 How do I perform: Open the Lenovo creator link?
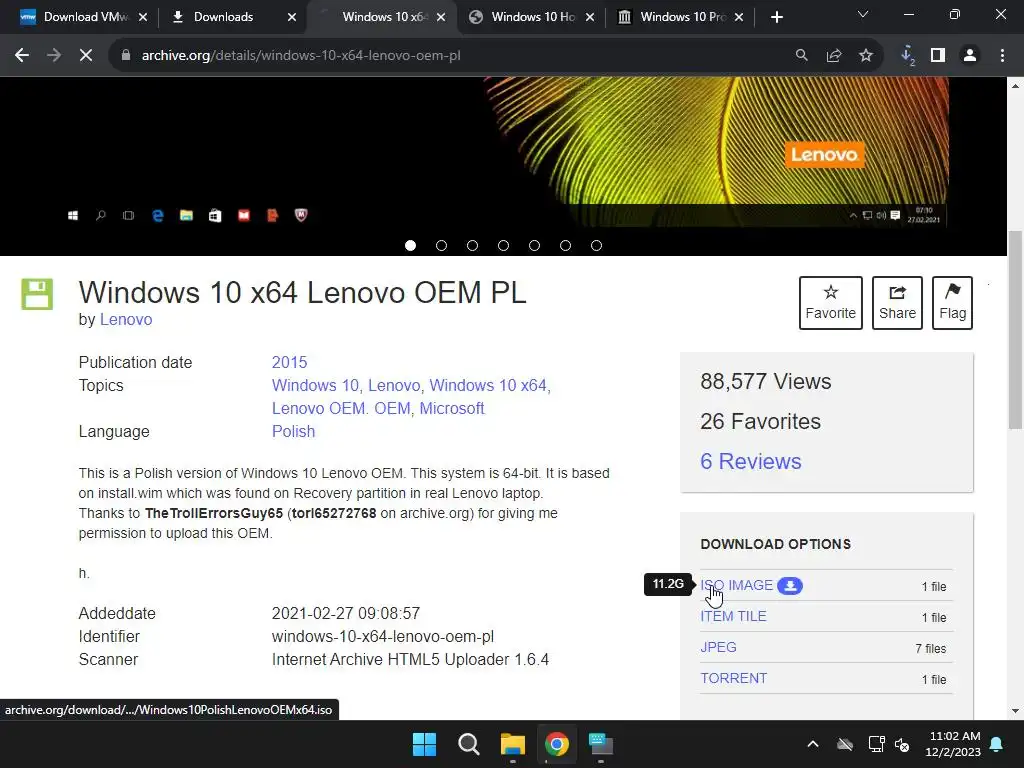coord(125,319)
